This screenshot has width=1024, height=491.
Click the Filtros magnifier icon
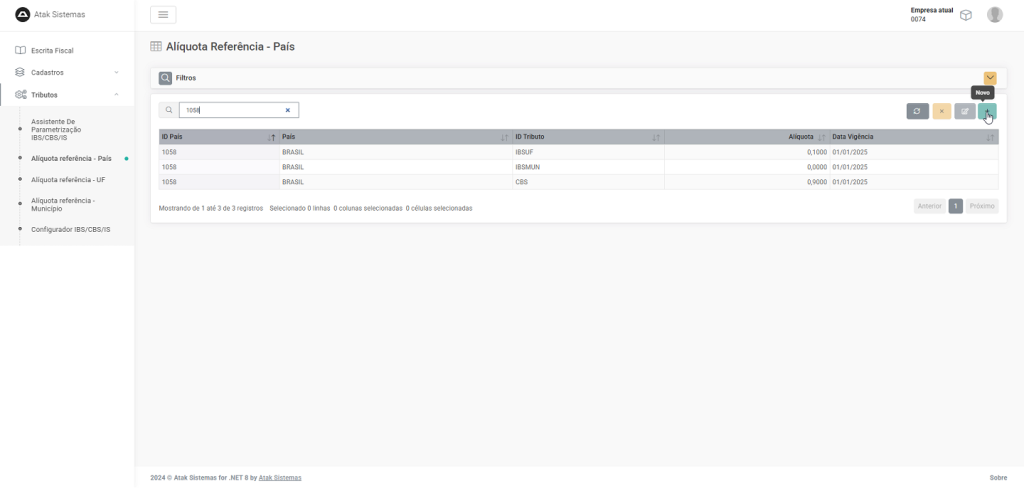point(165,77)
